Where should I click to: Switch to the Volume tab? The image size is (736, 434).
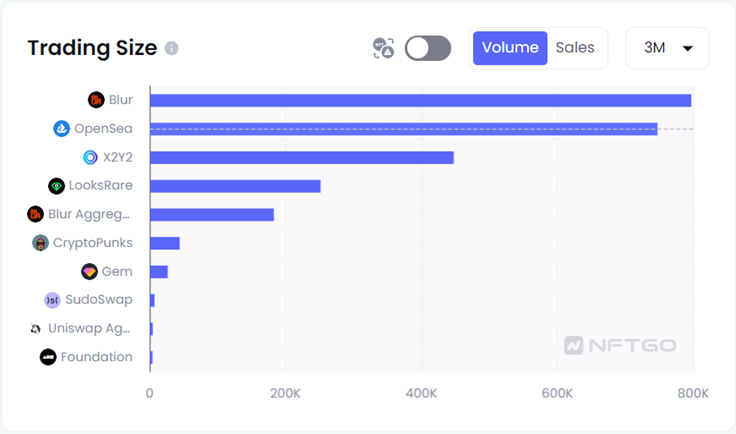coord(510,48)
